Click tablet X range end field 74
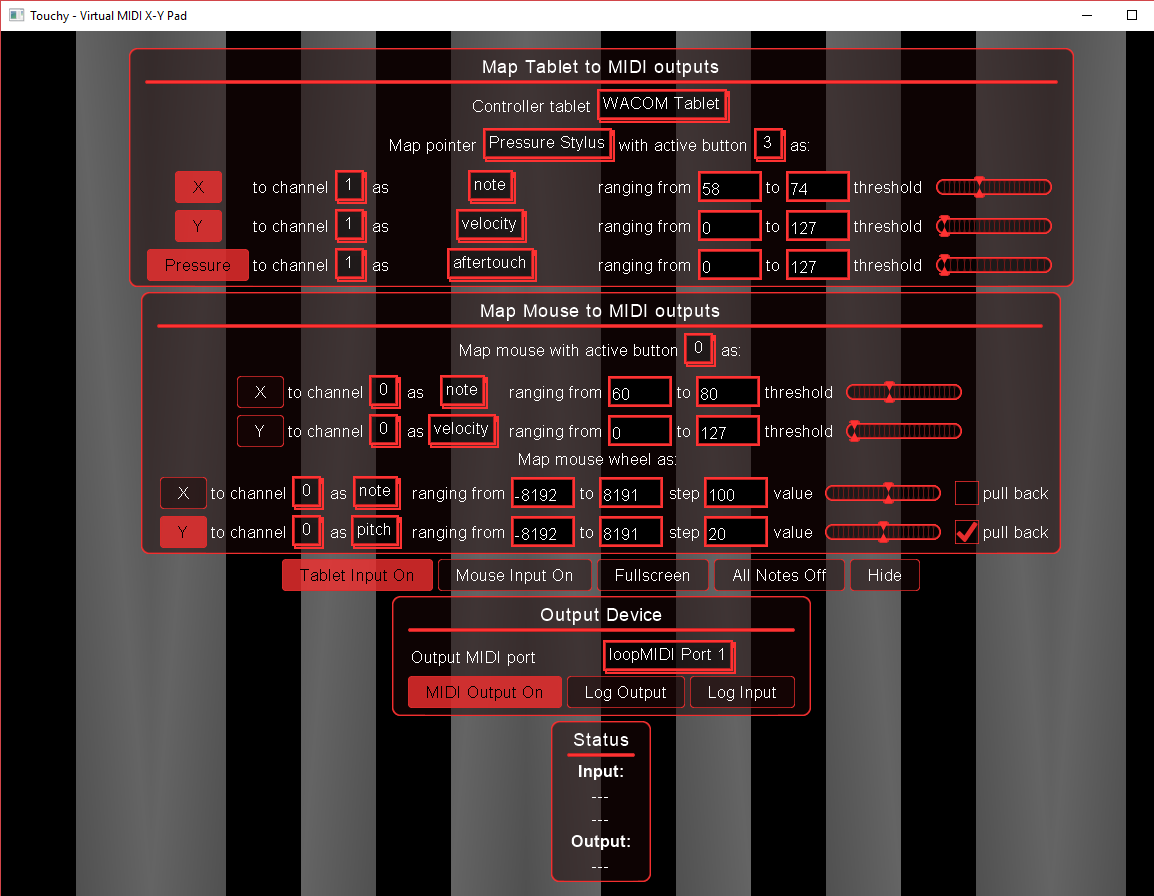This screenshot has width=1154, height=896. click(818, 187)
